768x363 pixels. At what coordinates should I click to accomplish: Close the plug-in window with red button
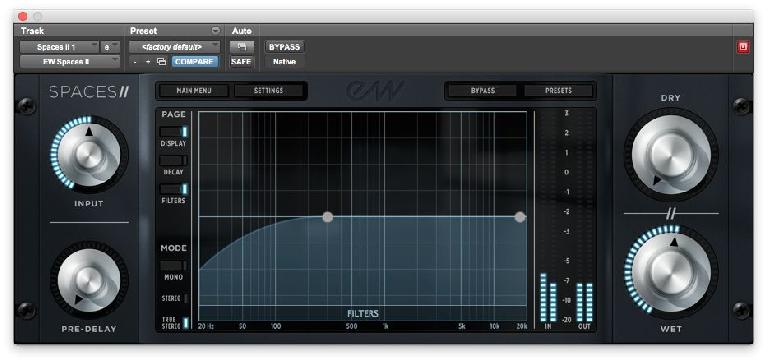(23, 16)
